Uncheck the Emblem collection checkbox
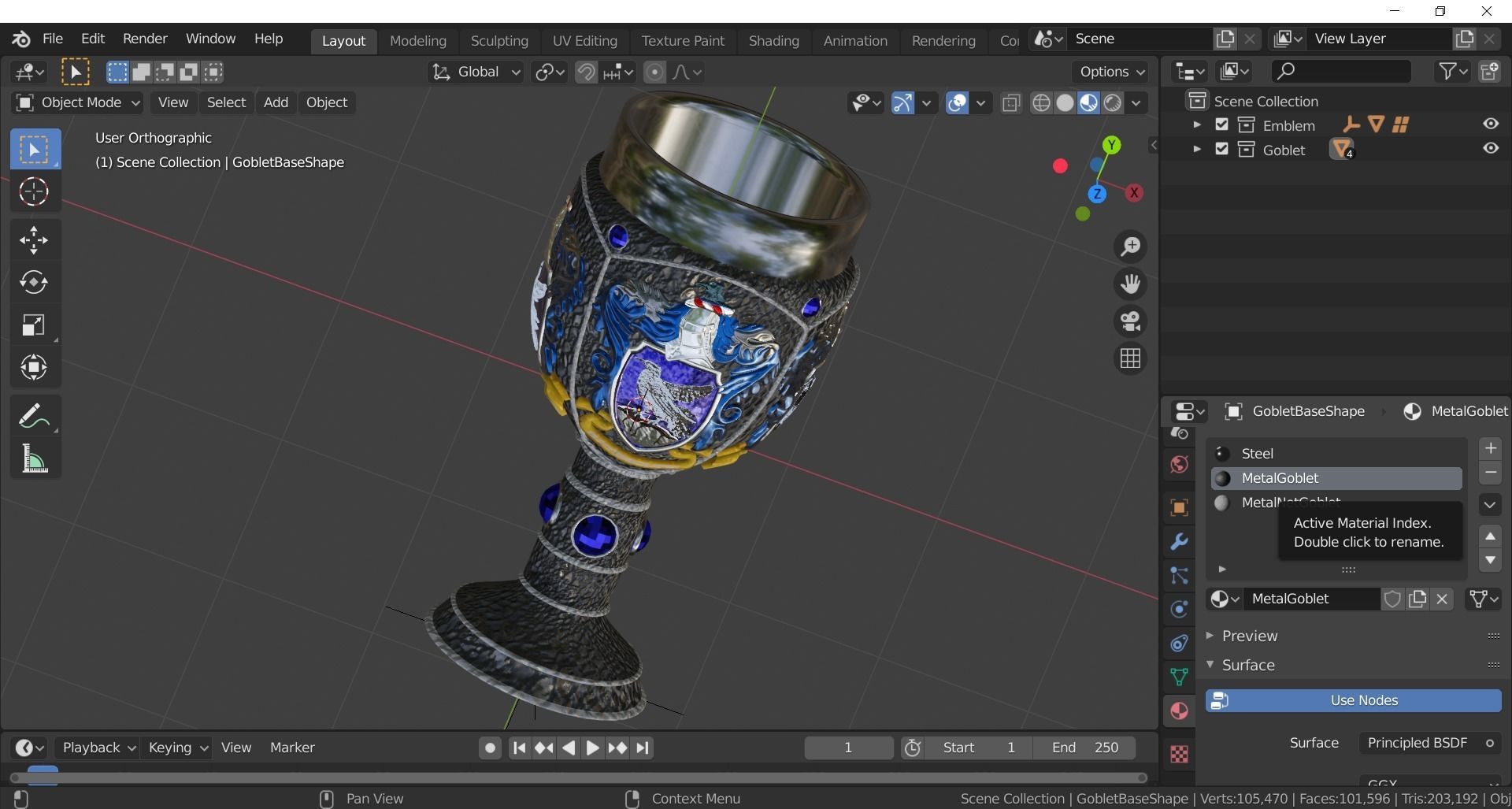Viewport: 1512px width, 809px height. point(1221,124)
